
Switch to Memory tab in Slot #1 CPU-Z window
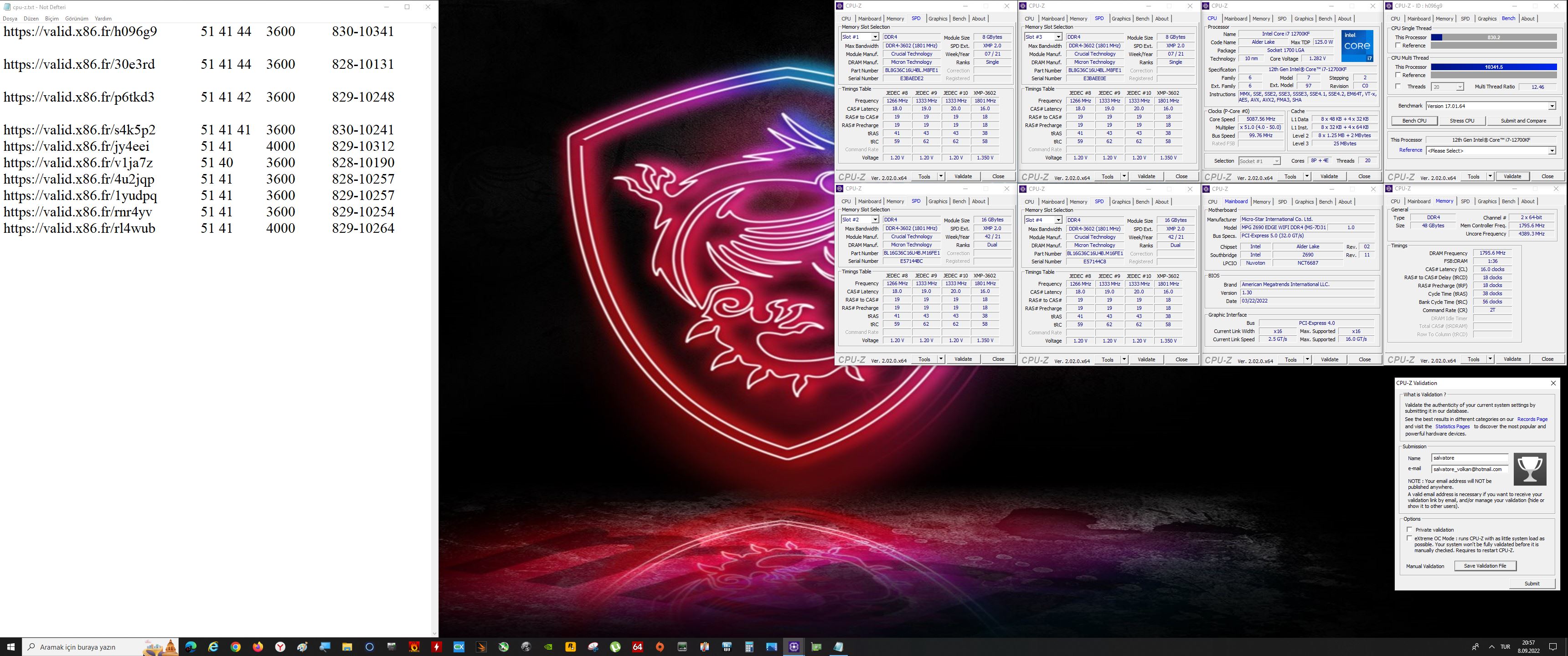[x=895, y=19]
